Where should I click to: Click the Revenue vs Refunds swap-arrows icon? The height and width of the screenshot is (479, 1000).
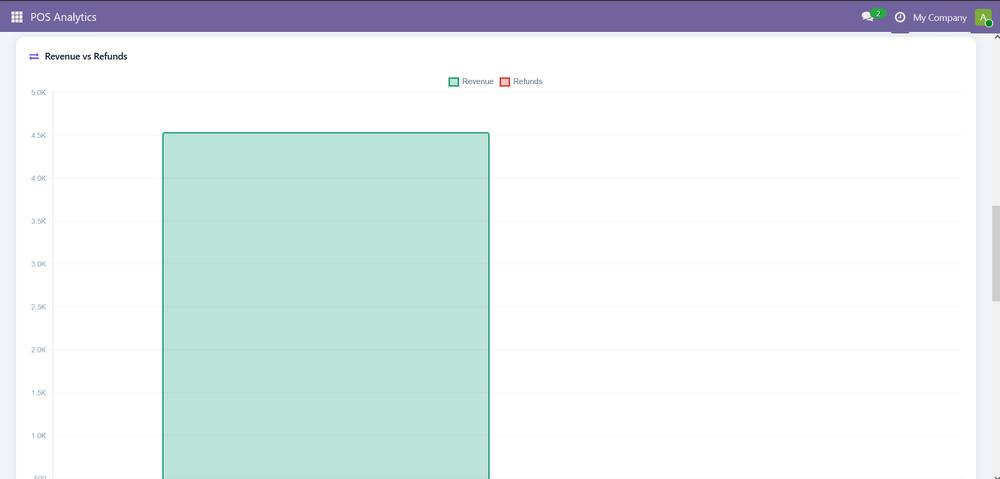(x=34, y=57)
